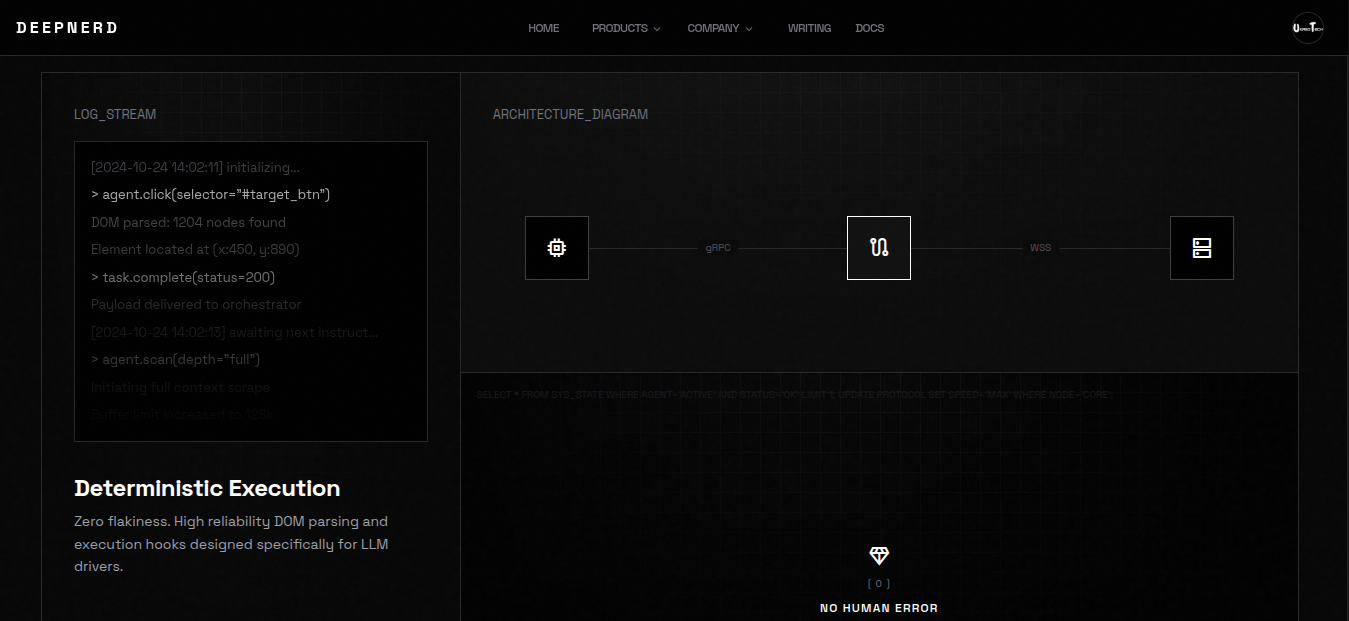1349x621 pixels.
Task: Click the diamond icon above NO HUMAN ERROR
Action: pos(879,556)
